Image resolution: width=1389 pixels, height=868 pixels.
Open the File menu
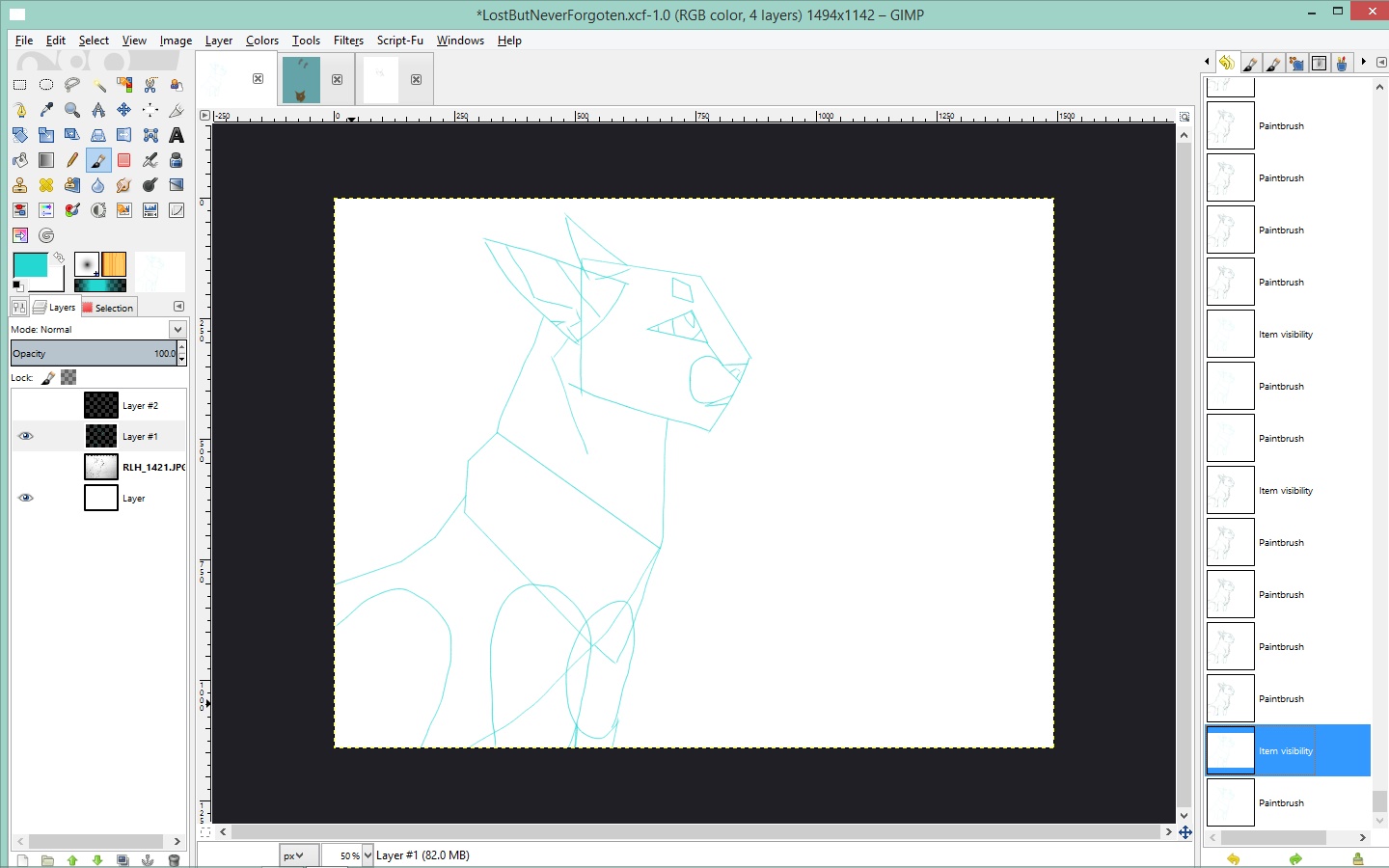[x=24, y=41]
